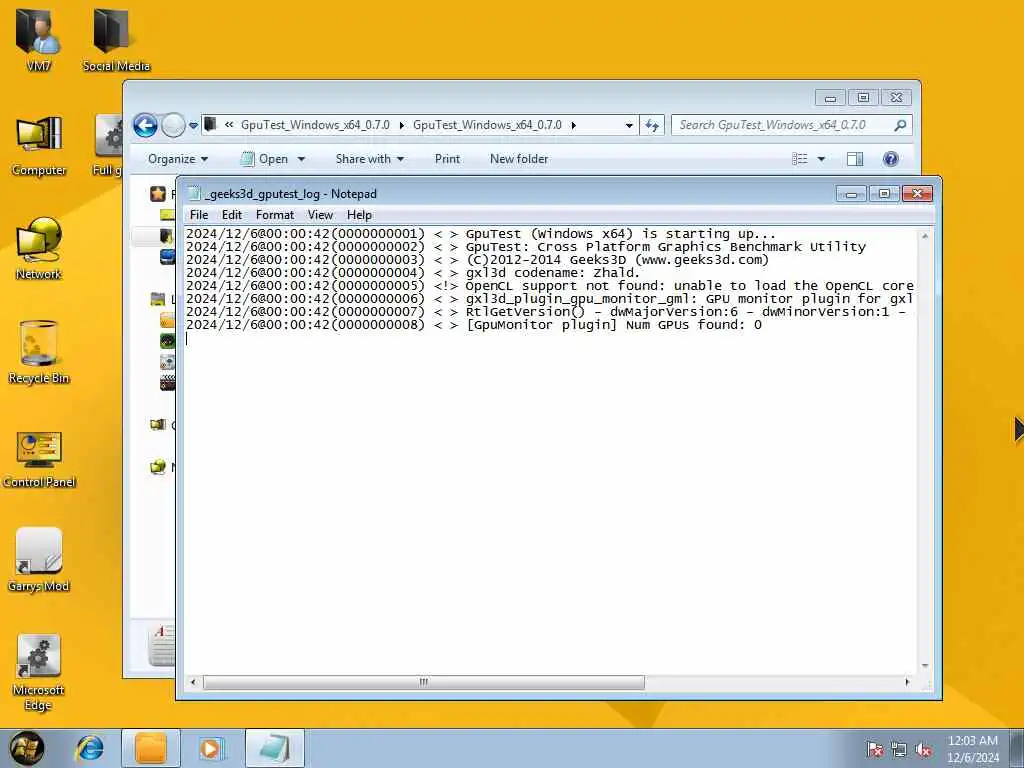Open Notepad Help menu
The image size is (1024, 768).
[x=359, y=215]
